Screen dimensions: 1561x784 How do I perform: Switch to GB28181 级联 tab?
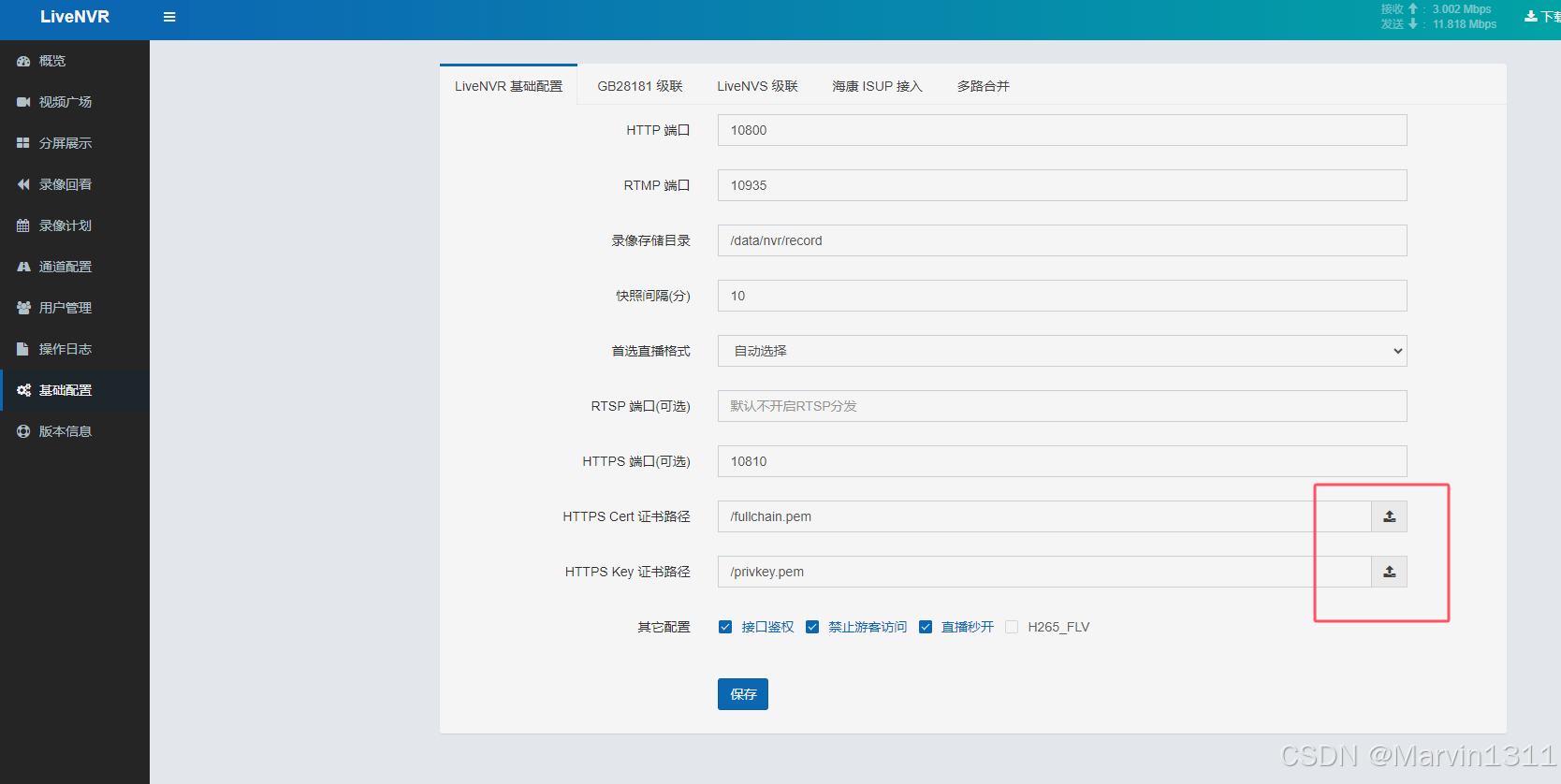point(640,86)
